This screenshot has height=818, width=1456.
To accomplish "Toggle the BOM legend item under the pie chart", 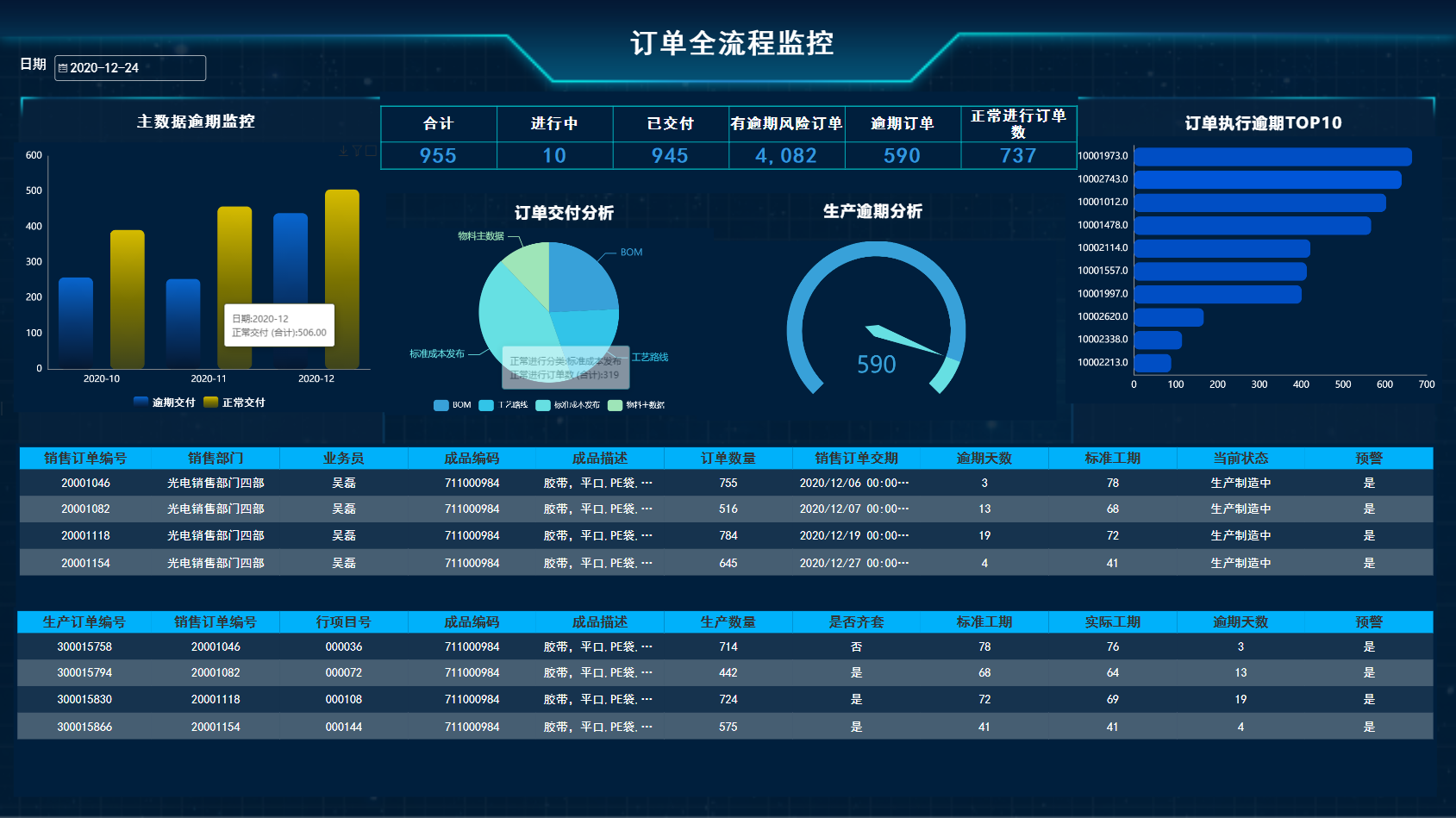I will click(x=453, y=405).
